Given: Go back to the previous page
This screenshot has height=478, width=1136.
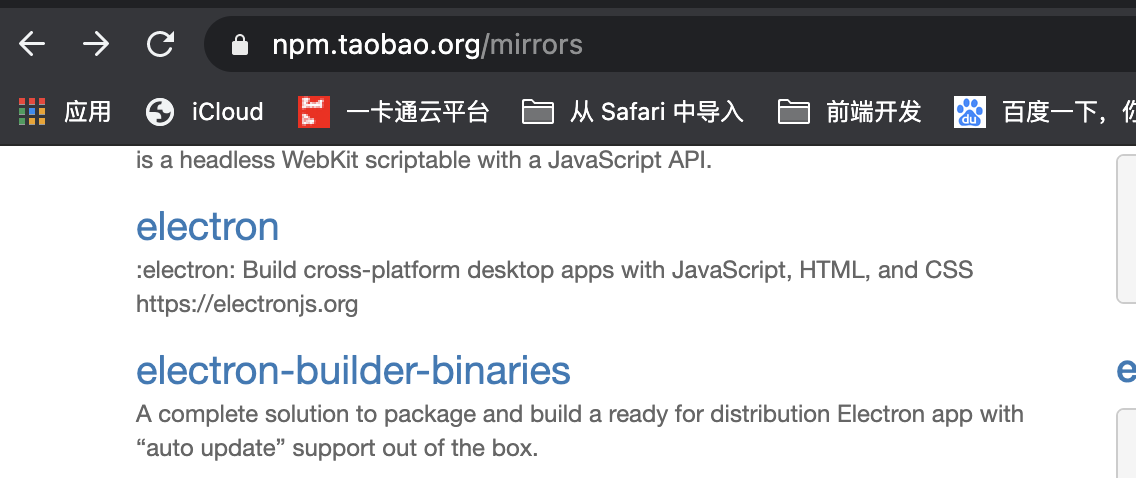Looking at the screenshot, I should 32,45.
